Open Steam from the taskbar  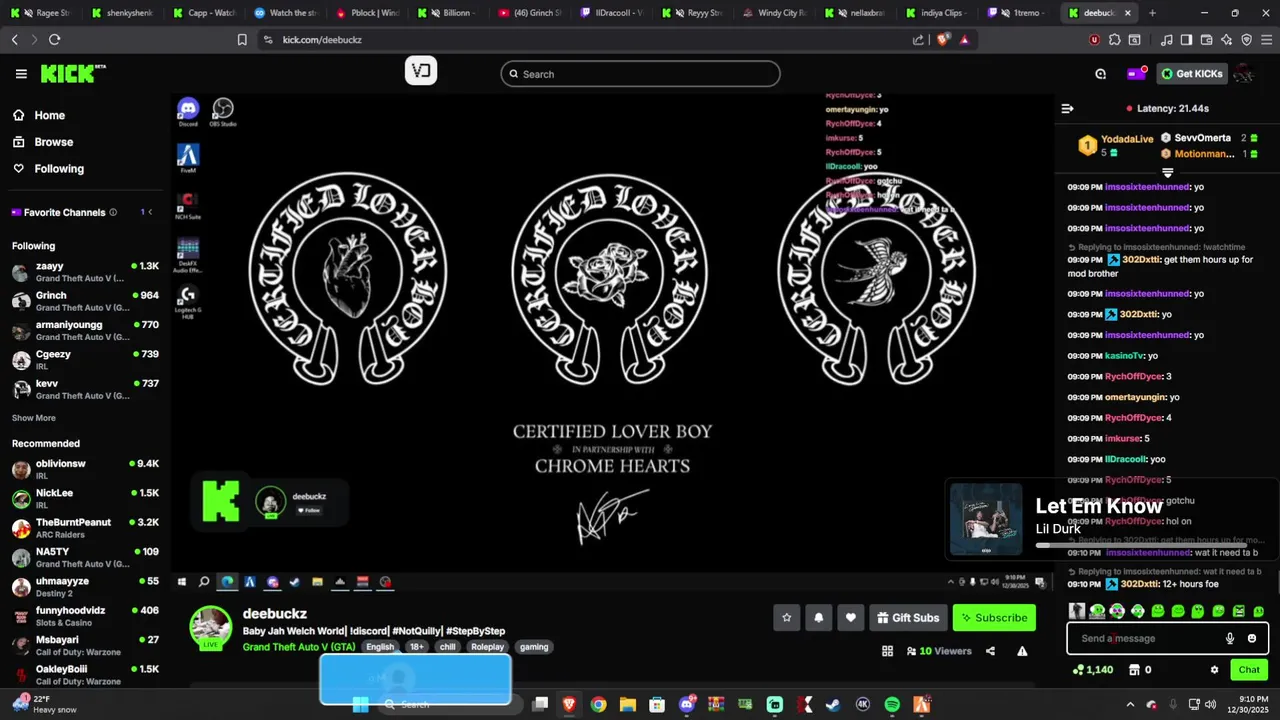pos(832,704)
